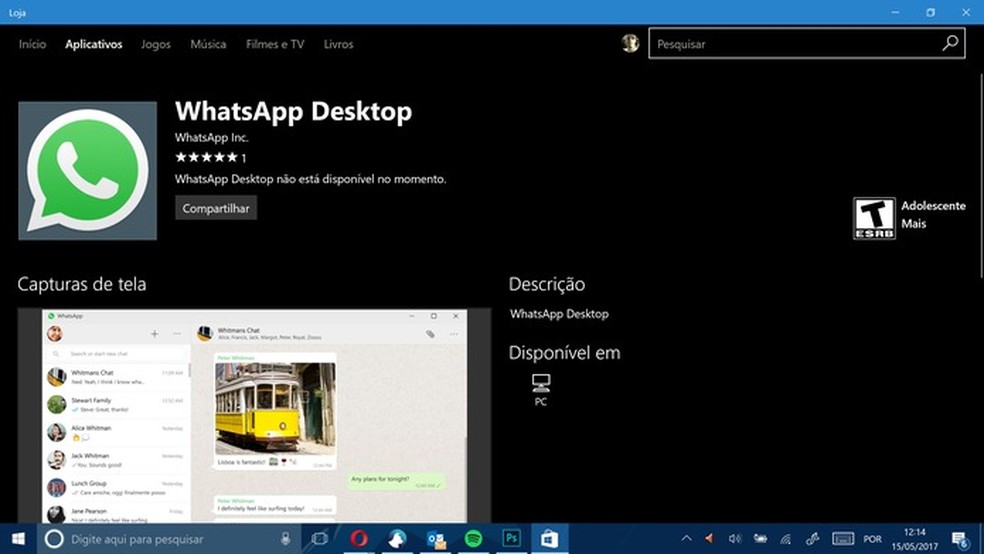Open Task View from taskbar
984x554 pixels.
pyautogui.click(x=320, y=539)
